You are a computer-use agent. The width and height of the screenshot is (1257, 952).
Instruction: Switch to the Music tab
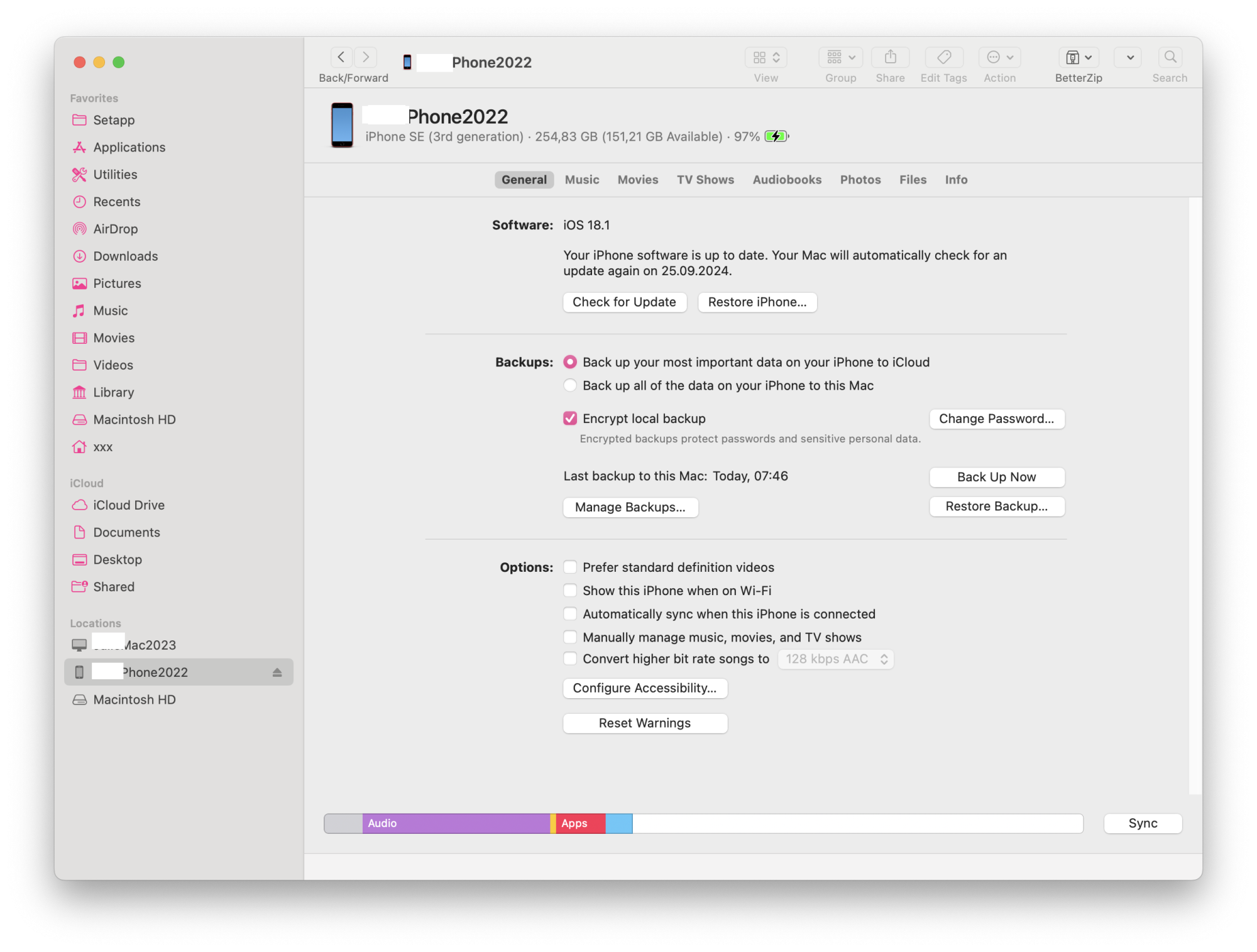click(582, 180)
